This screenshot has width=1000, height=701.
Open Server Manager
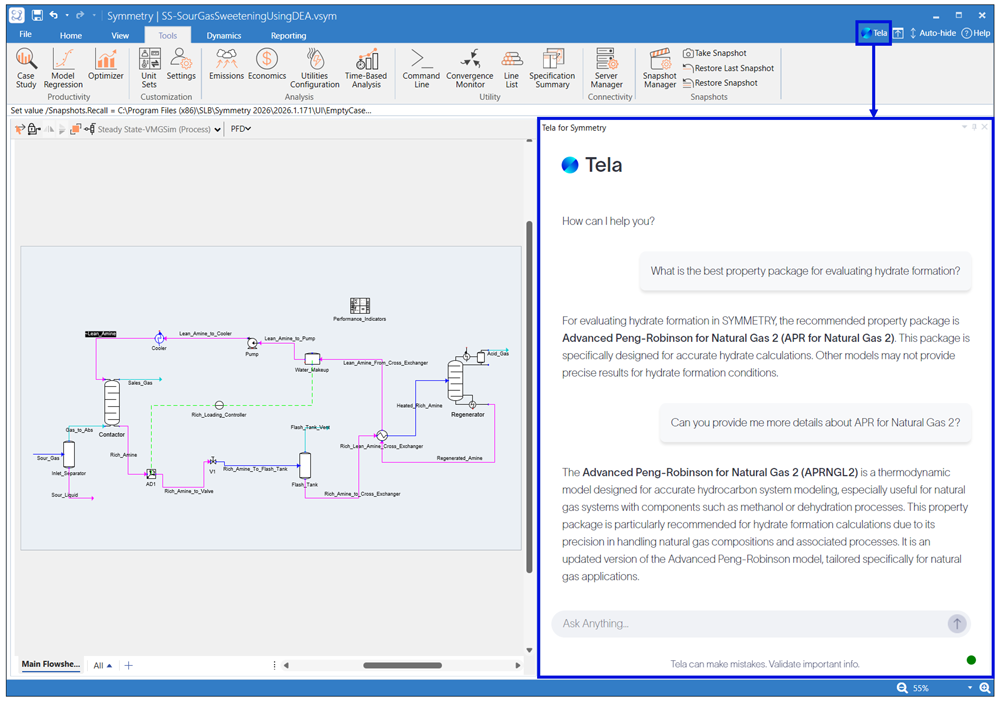(606, 68)
